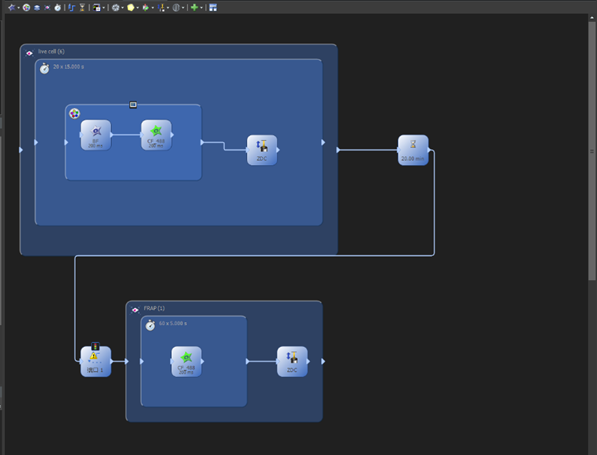Toggle the eye icon of live cell group
Viewport: 597px width, 455px height.
pos(29,53)
